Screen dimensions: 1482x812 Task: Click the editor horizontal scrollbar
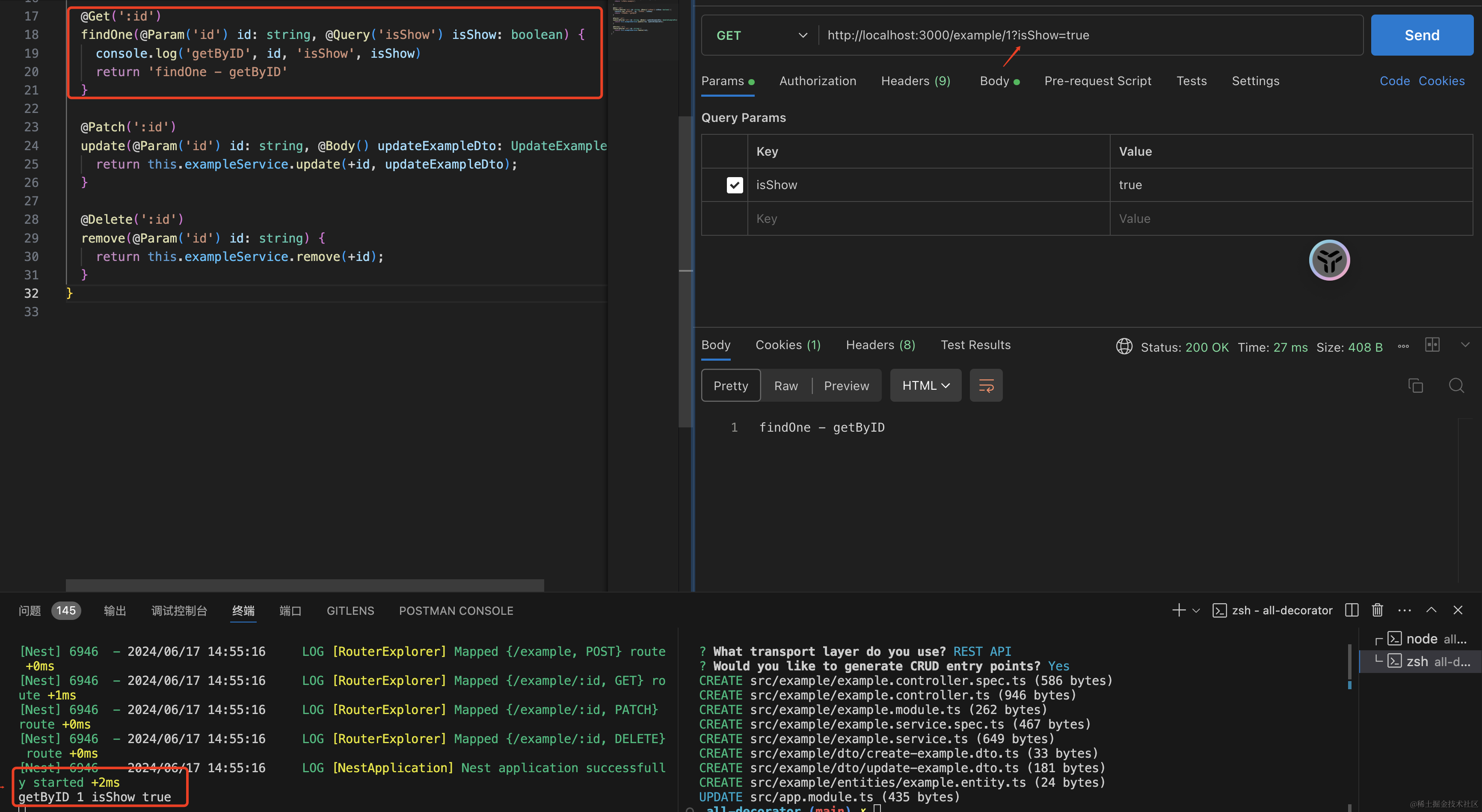pyautogui.click(x=304, y=585)
